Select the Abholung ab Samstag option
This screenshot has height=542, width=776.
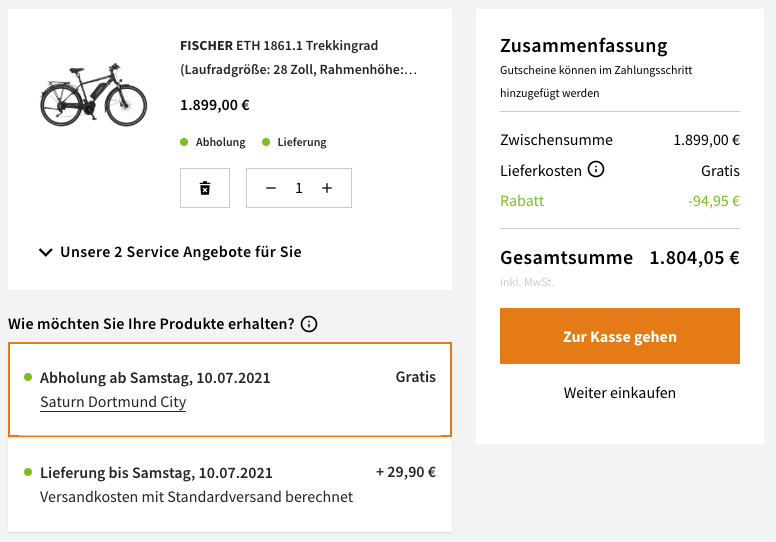(x=230, y=390)
